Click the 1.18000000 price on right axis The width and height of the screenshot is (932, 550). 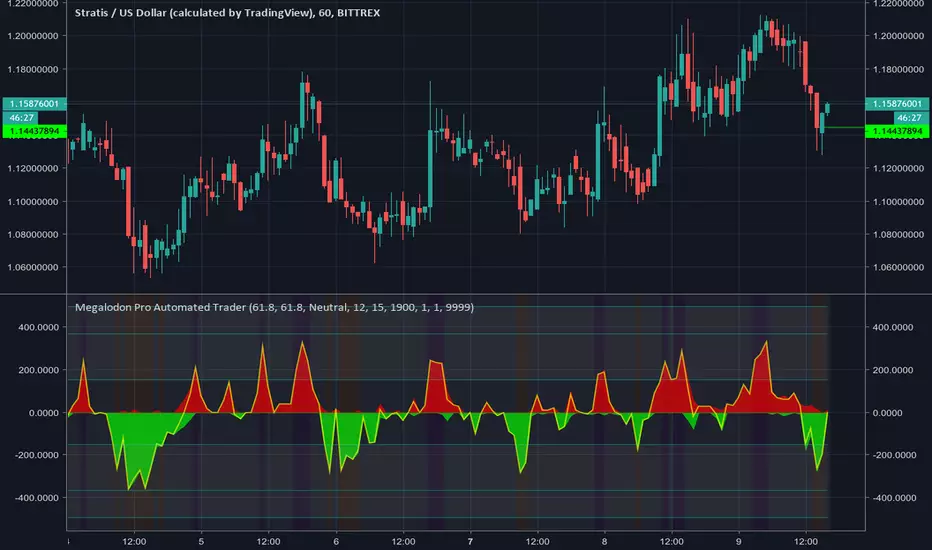[x=898, y=69]
